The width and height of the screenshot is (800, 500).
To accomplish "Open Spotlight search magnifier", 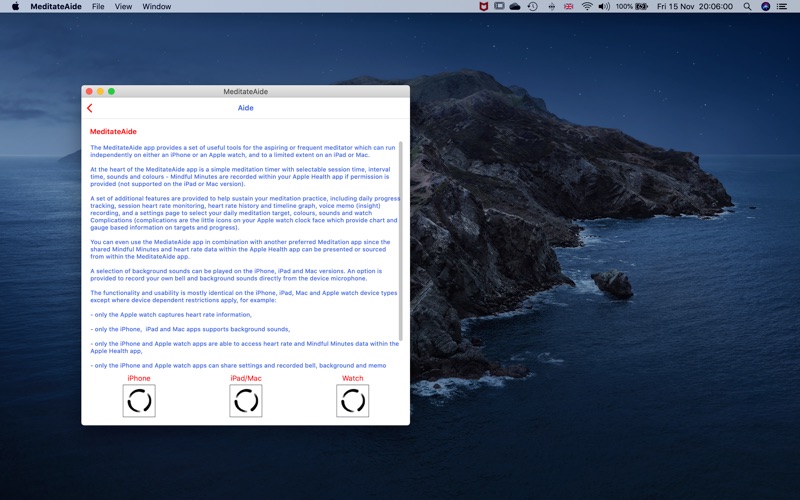I will pos(747,7).
